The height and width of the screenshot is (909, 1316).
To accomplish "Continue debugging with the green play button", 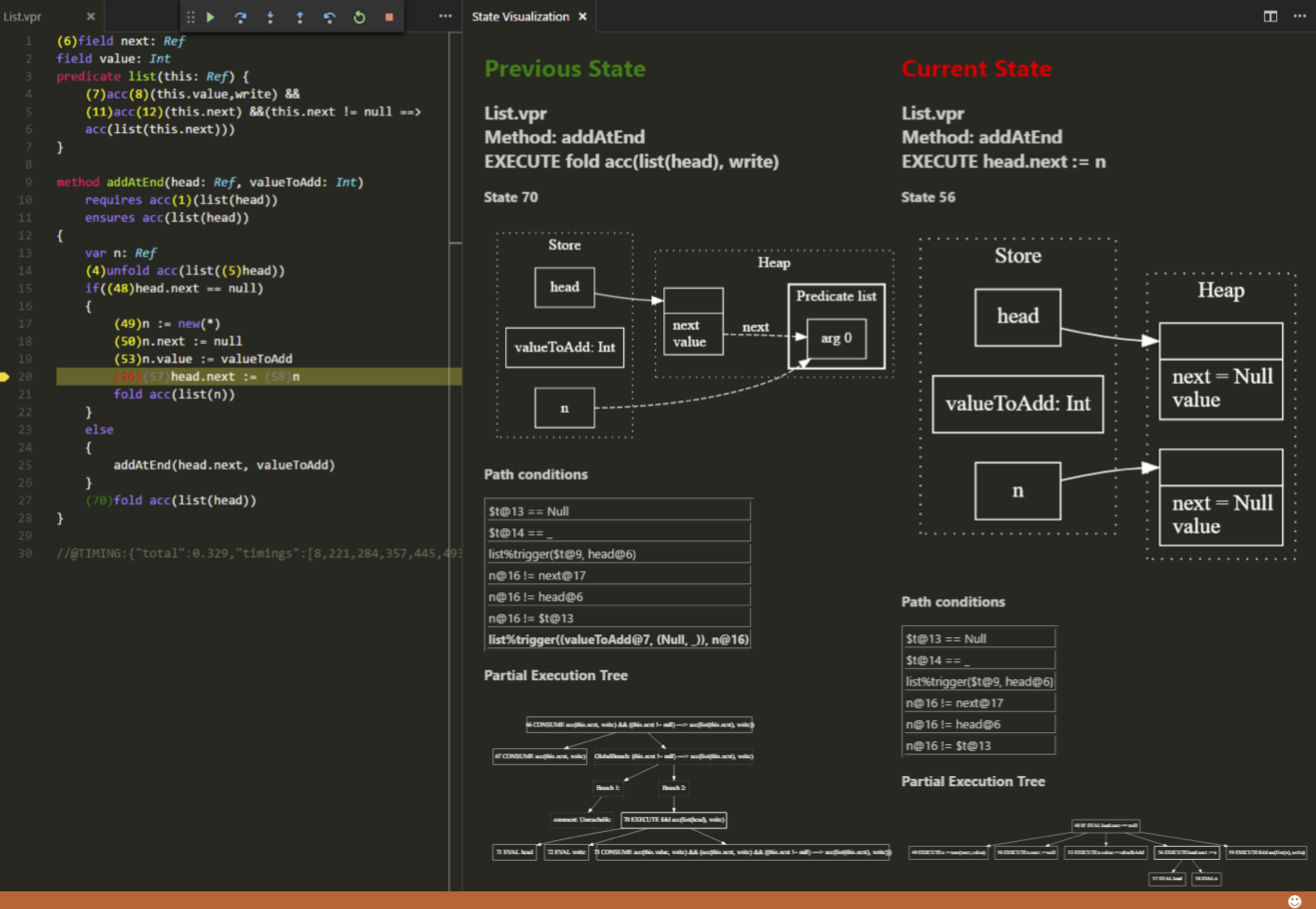I will [211, 17].
